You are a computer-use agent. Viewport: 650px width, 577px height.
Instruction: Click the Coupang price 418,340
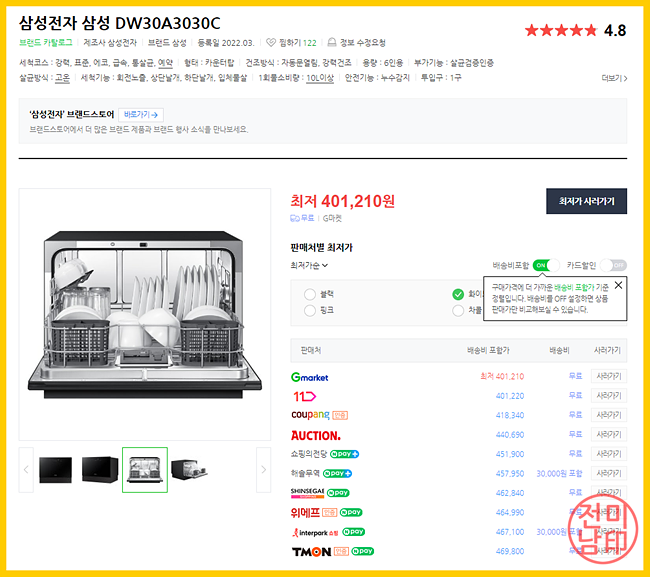(x=510, y=415)
